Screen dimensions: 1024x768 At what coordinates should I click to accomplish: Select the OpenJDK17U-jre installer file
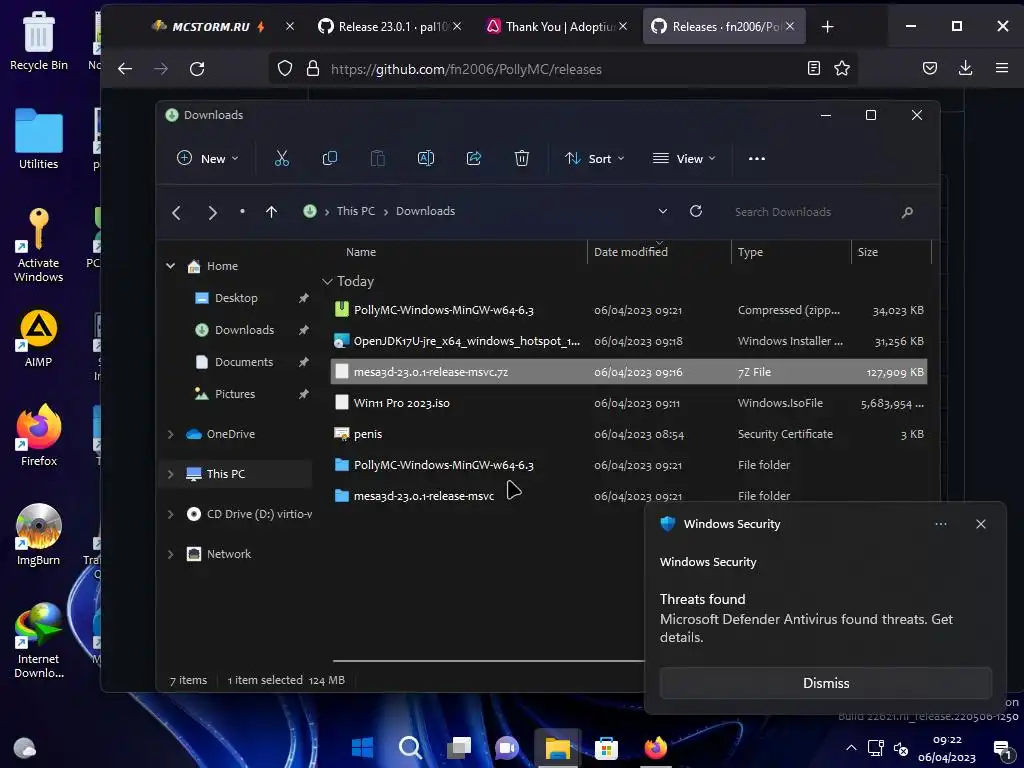[x=629, y=341]
